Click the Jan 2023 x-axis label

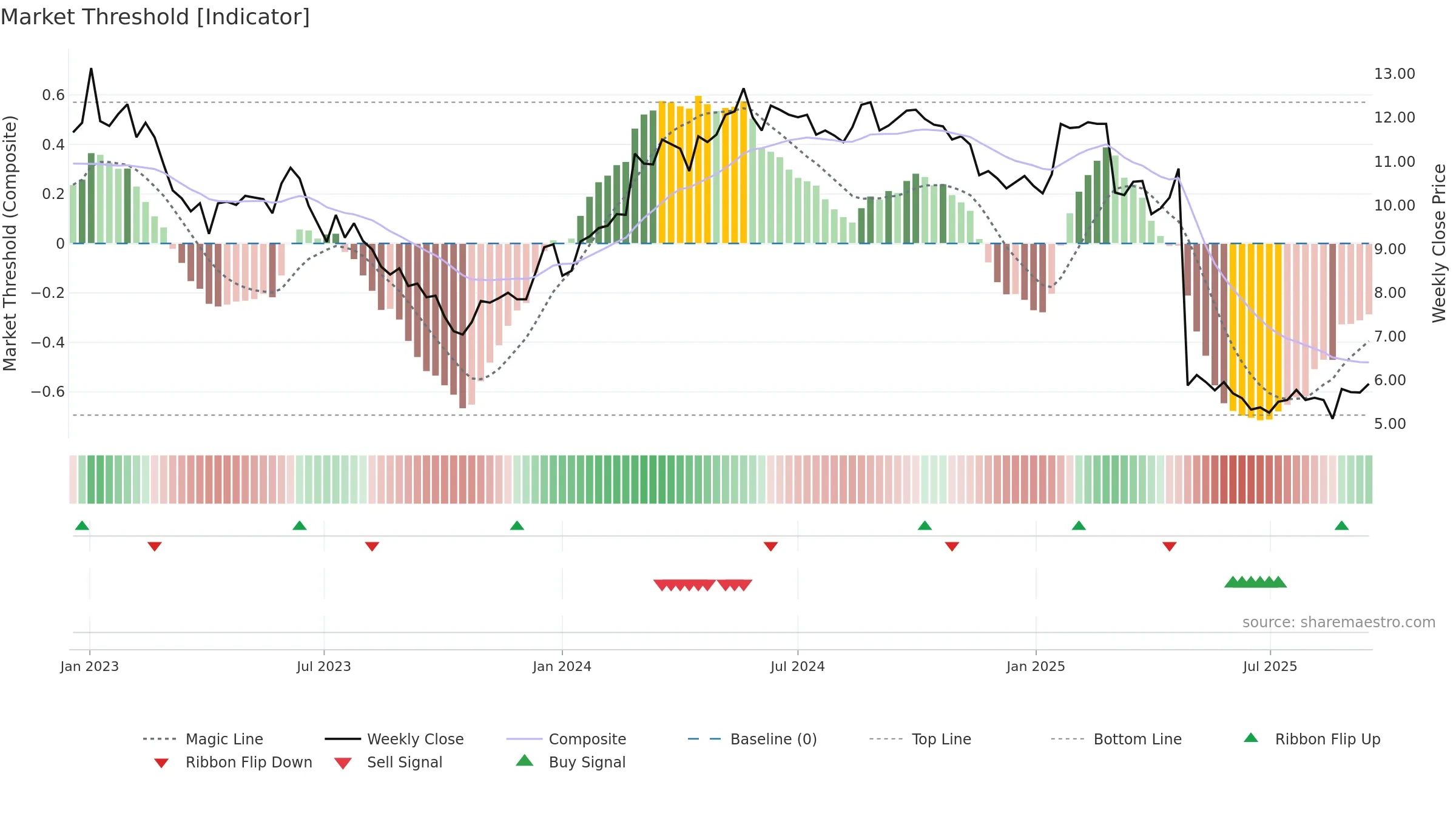click(90, 666)
